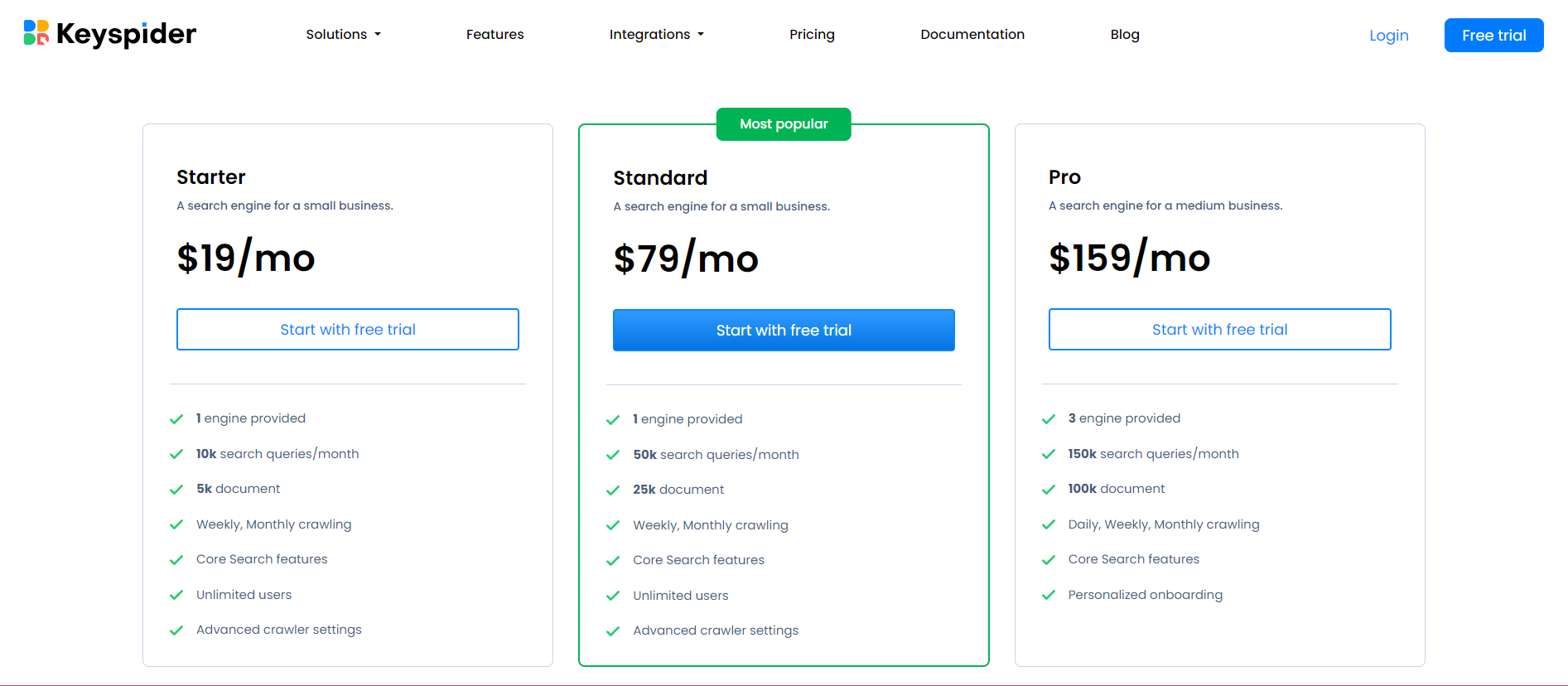The width and height of the screenshot is (1568, 686).
Task: Open the Integrations dropdown menu
Action: coord(656,35)
